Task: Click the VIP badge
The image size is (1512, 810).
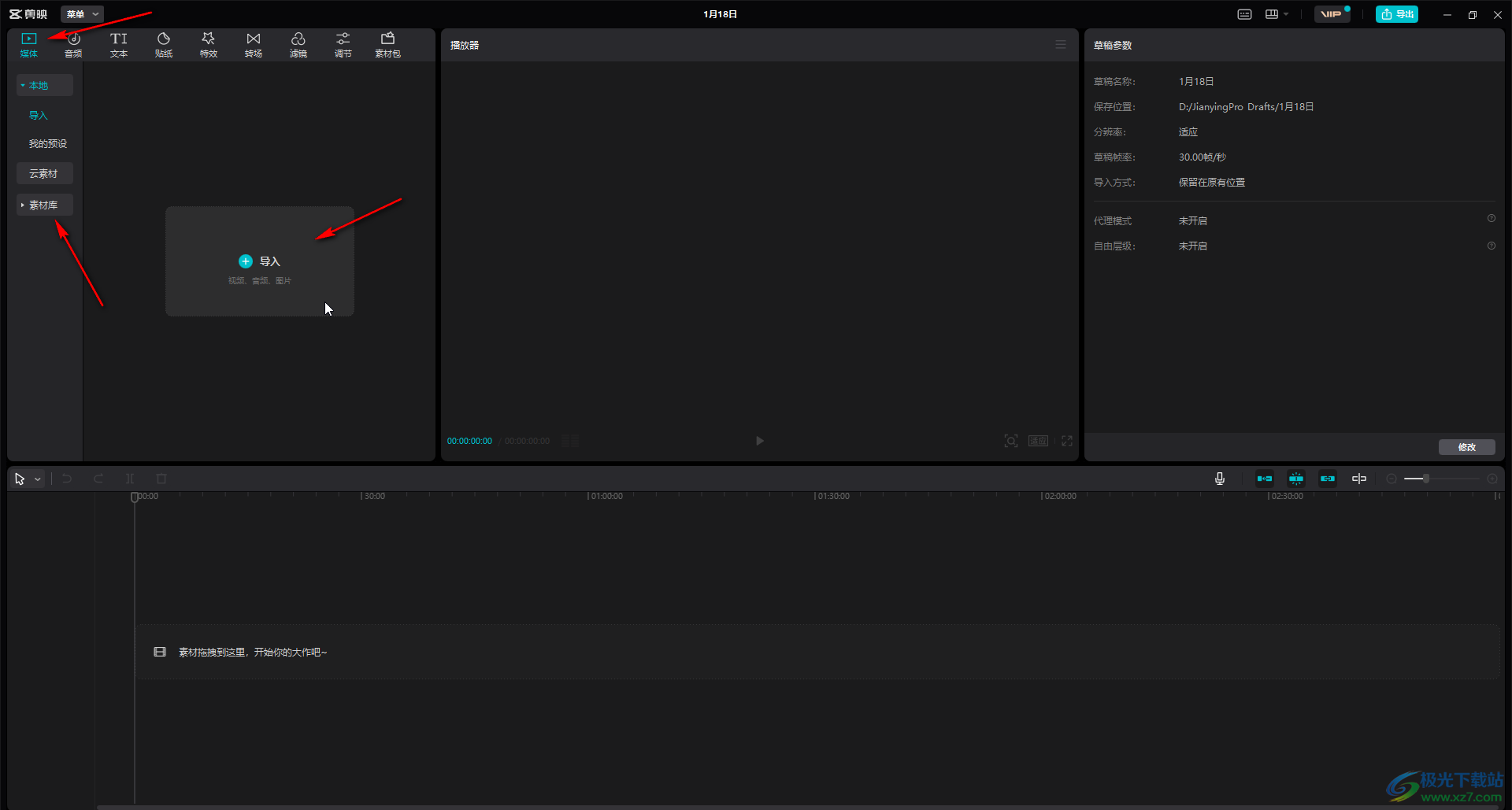Action: click(1331, 14)
